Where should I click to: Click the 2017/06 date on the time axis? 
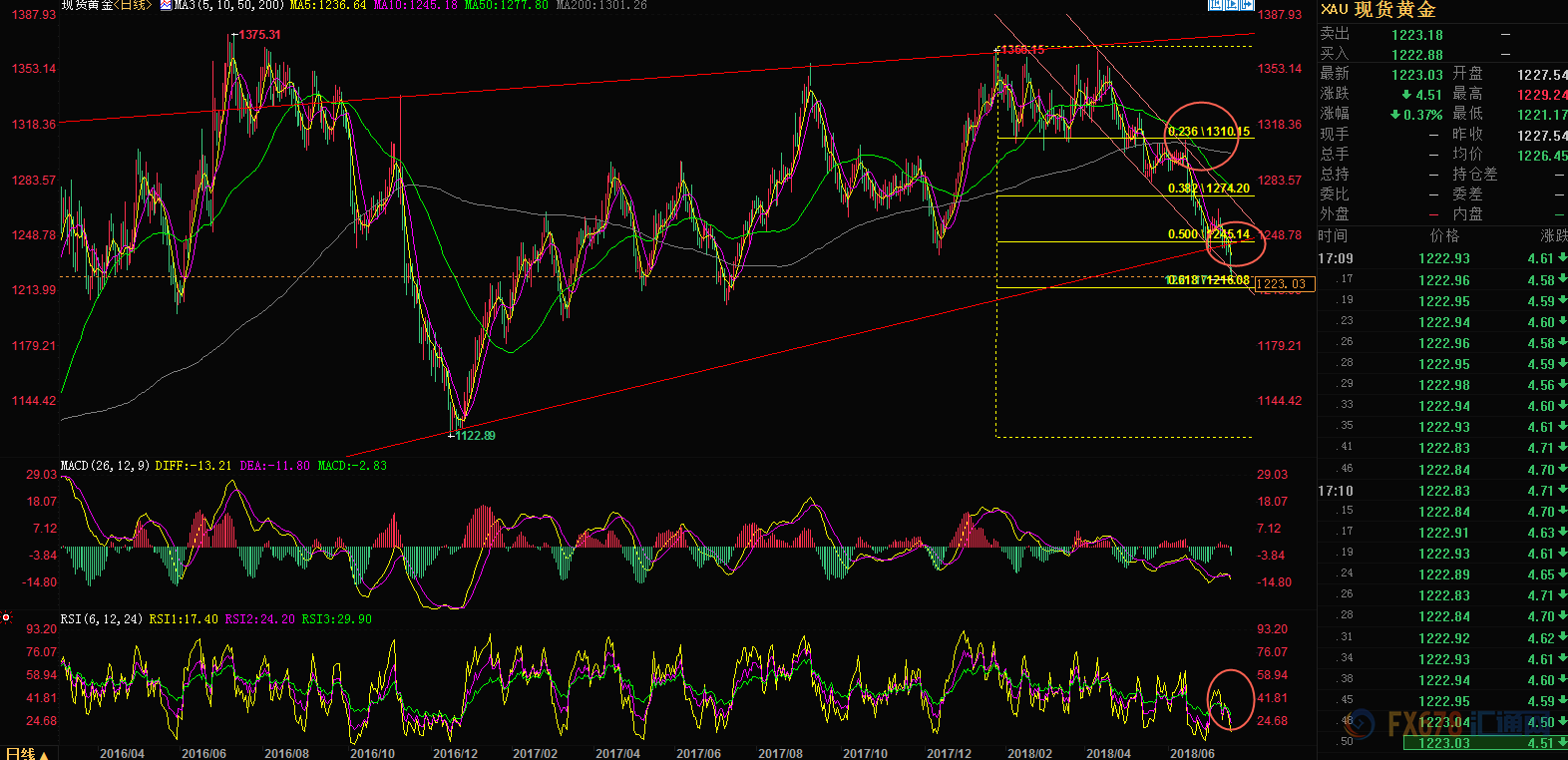pos(698,753)
